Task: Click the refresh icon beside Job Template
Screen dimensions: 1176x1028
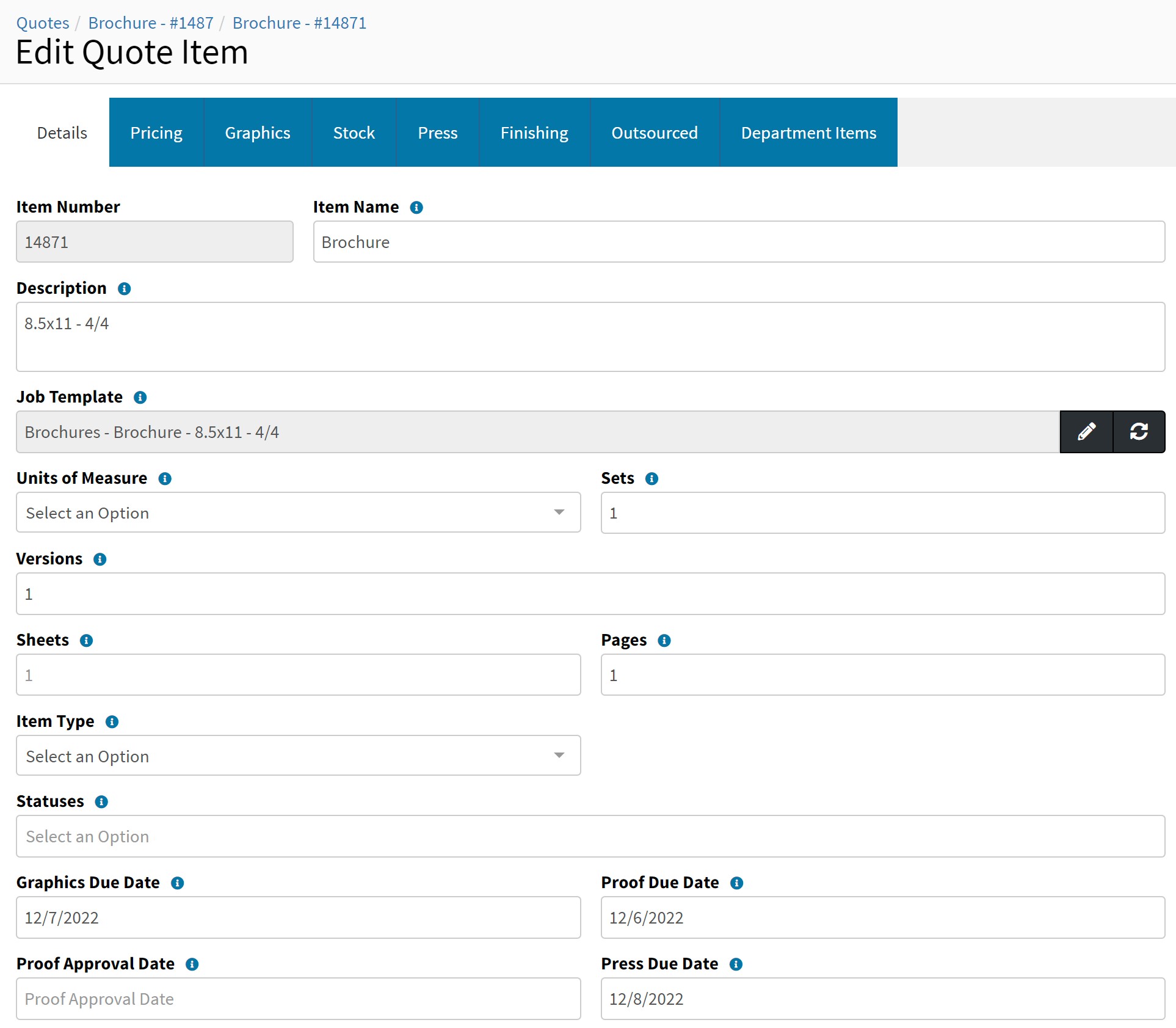Action: (1139, 432)
